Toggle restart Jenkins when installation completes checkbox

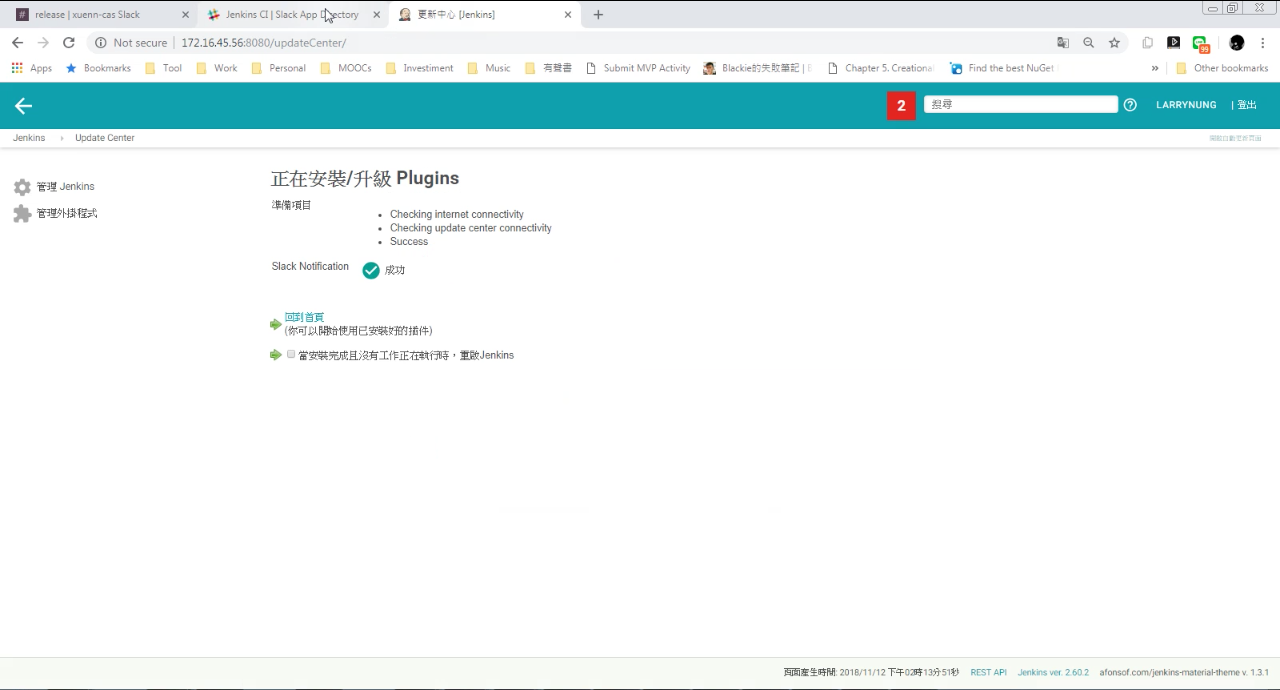(291, 354)
